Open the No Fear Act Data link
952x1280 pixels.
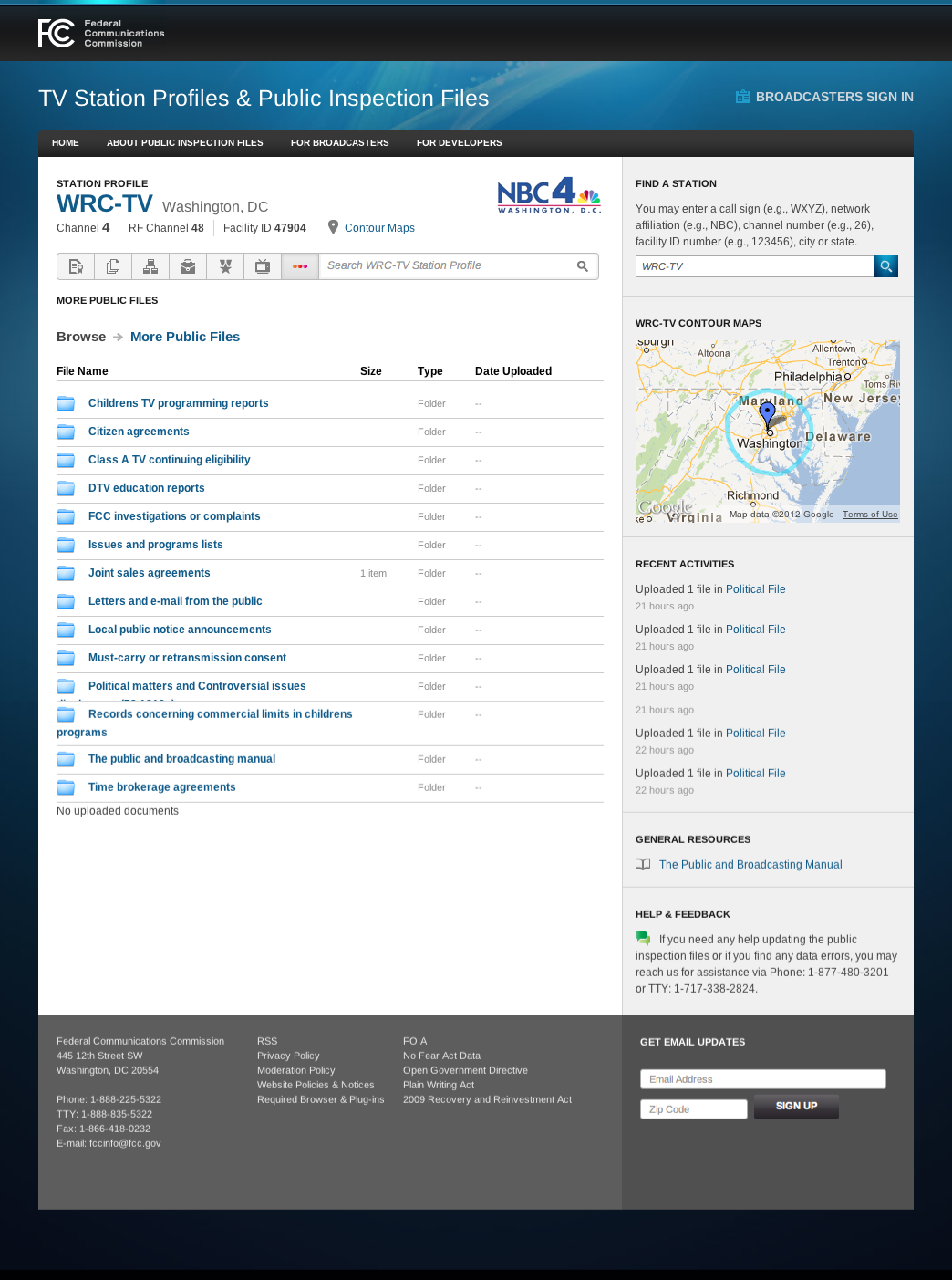pos(441,1056)
